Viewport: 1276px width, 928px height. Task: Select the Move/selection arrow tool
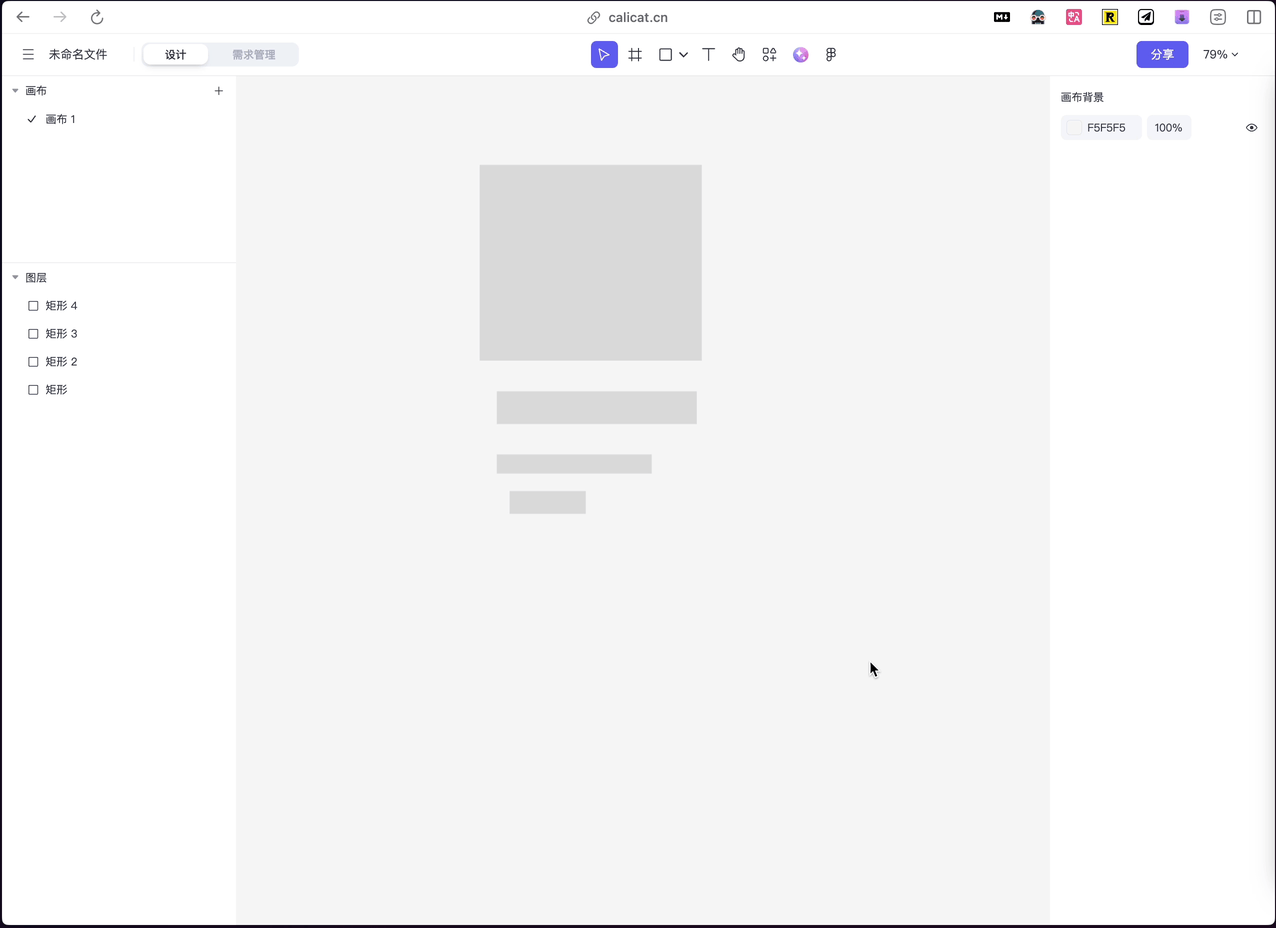pyautogui.click(x=604, y=54)
